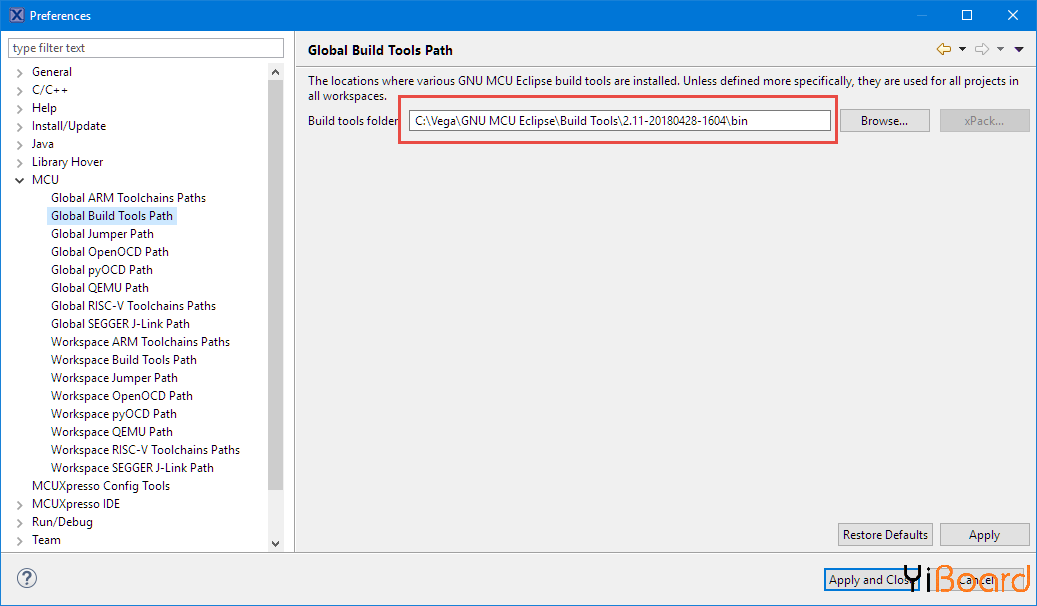Open the back history dropdown arrow
The height and width of the screenshot is (606, 1037).
pyautogui.click(x=962, y=49)
